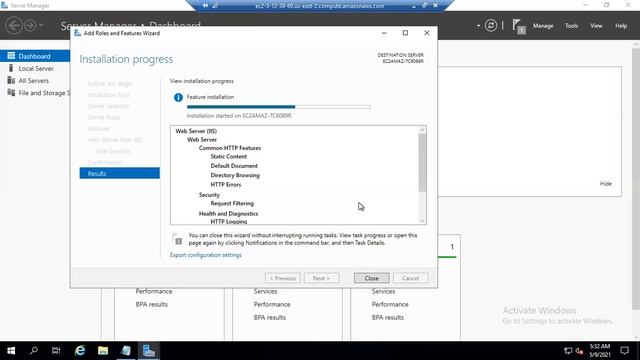Click the feature installation progress bar

[x=279, y=107]
